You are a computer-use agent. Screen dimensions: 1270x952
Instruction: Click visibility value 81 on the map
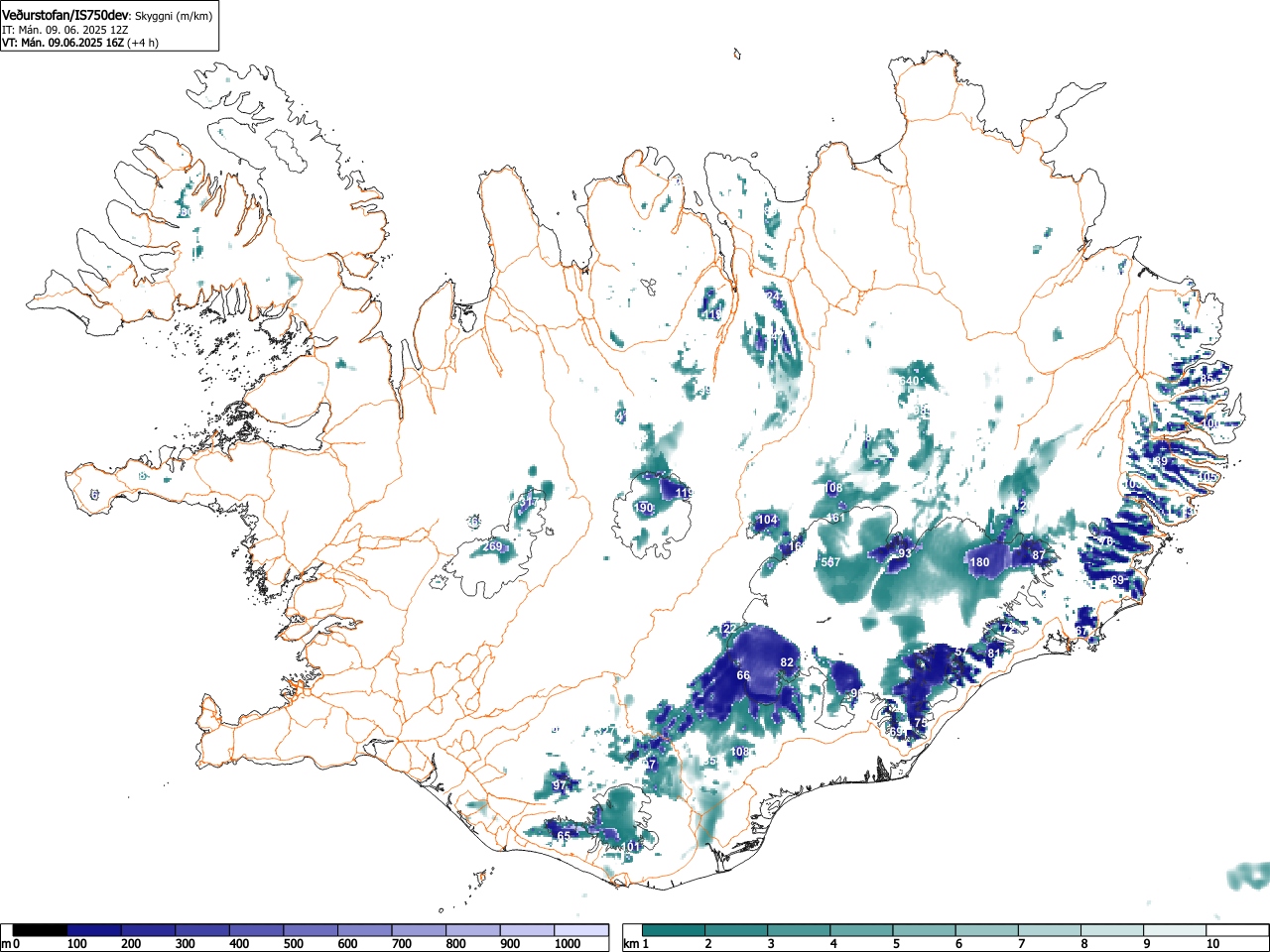point(995,653)
